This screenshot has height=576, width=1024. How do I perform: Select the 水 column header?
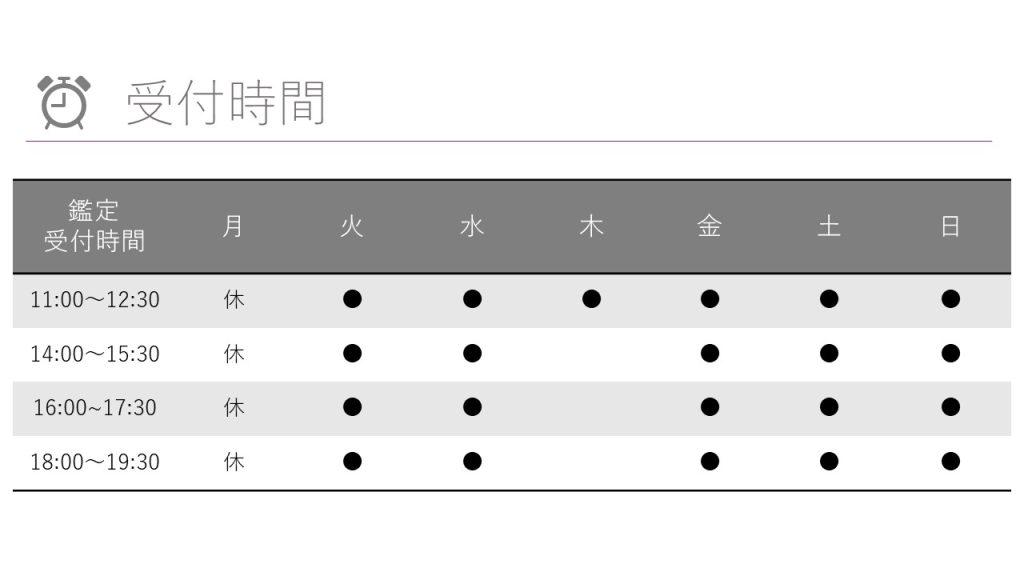472,227
